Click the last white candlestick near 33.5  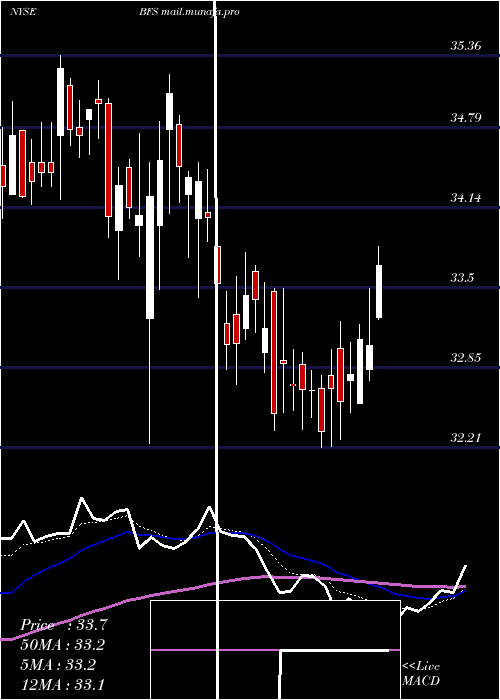click(x=379, y=291)
